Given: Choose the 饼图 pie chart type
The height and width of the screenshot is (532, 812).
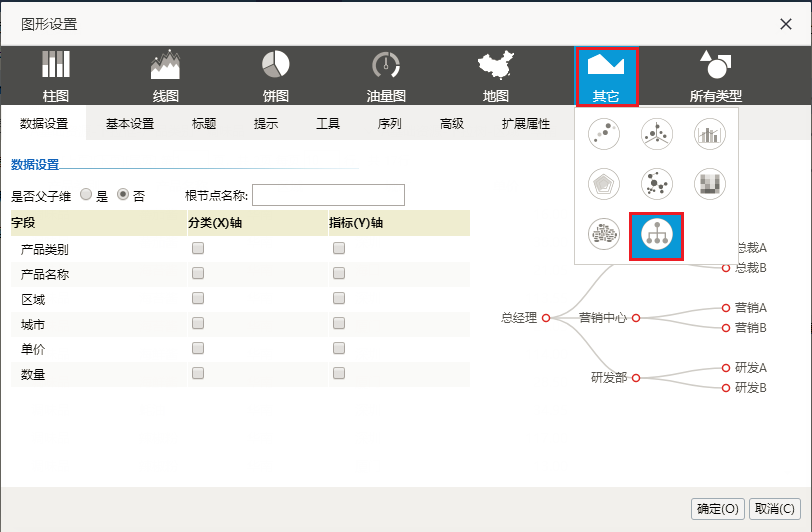Looking at the screenshot, I should coord(276,76).
